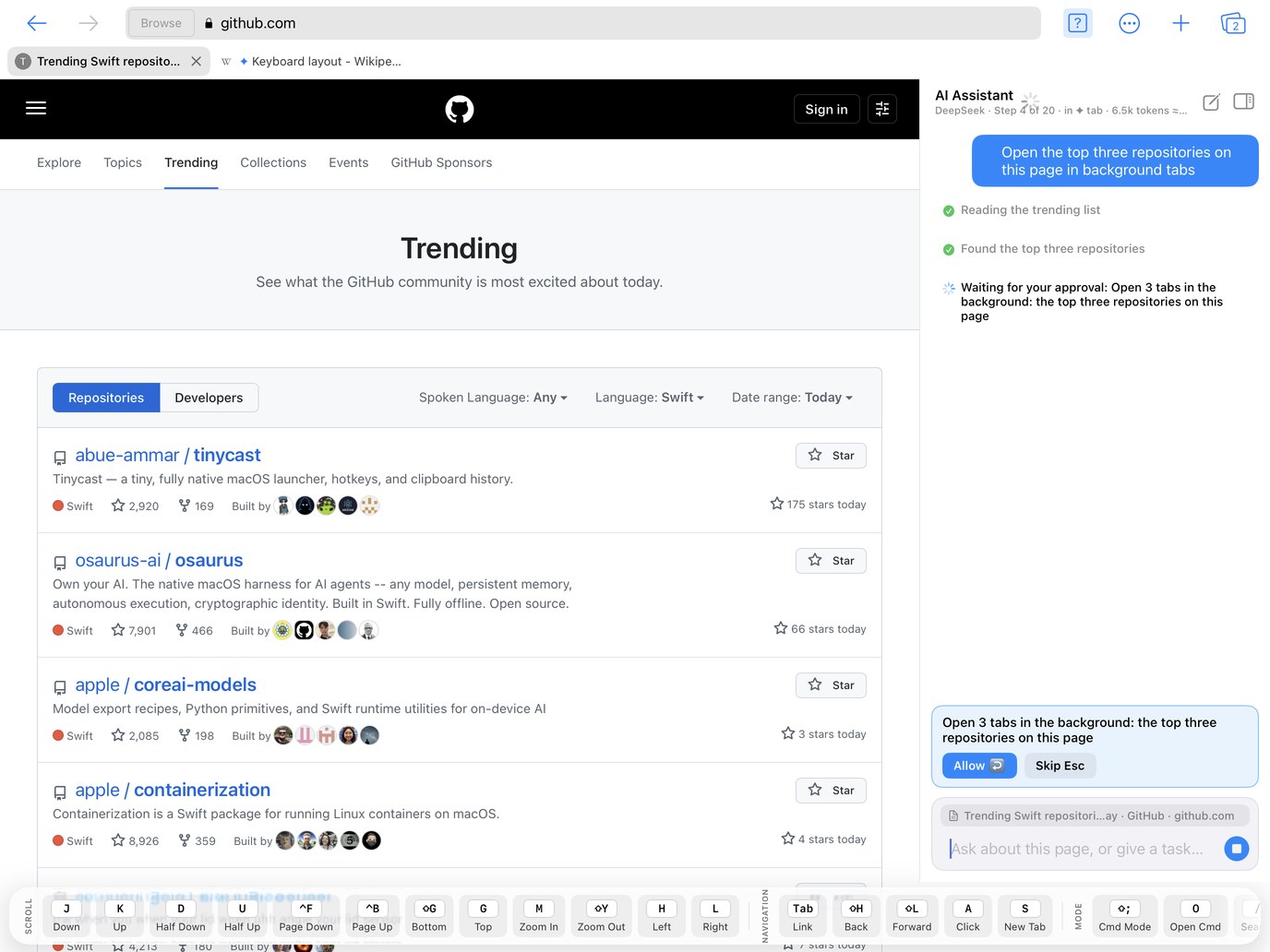Click stargazers count 2,085 for coreai-models

coord(135,735)
